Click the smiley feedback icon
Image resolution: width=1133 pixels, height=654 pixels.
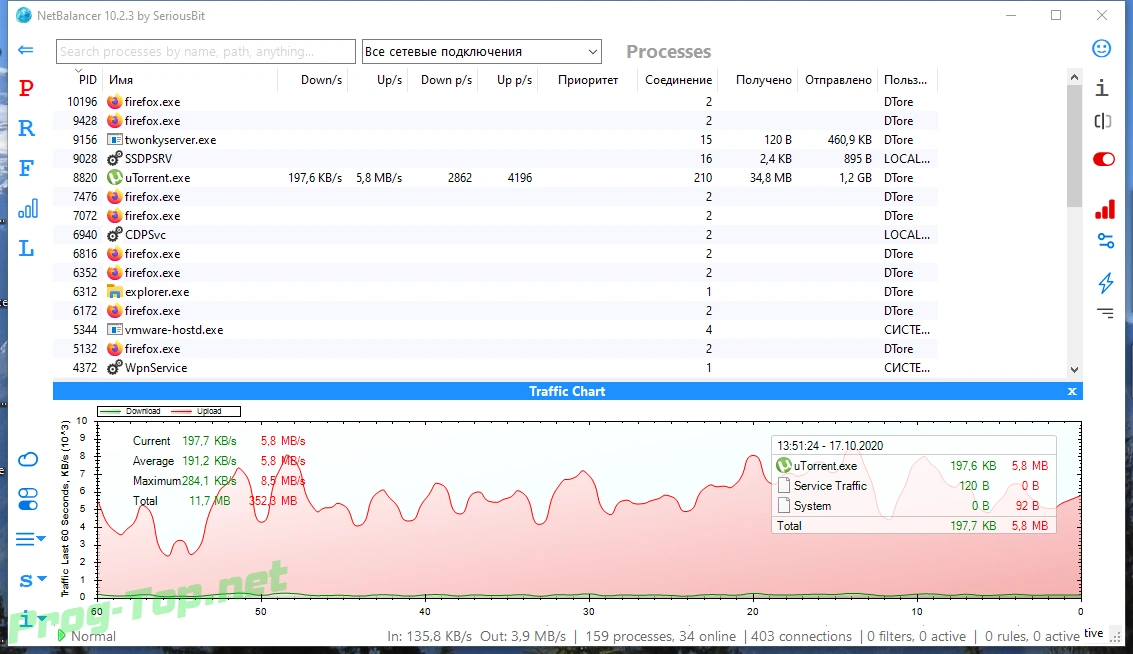click(x=1101, y=48)
